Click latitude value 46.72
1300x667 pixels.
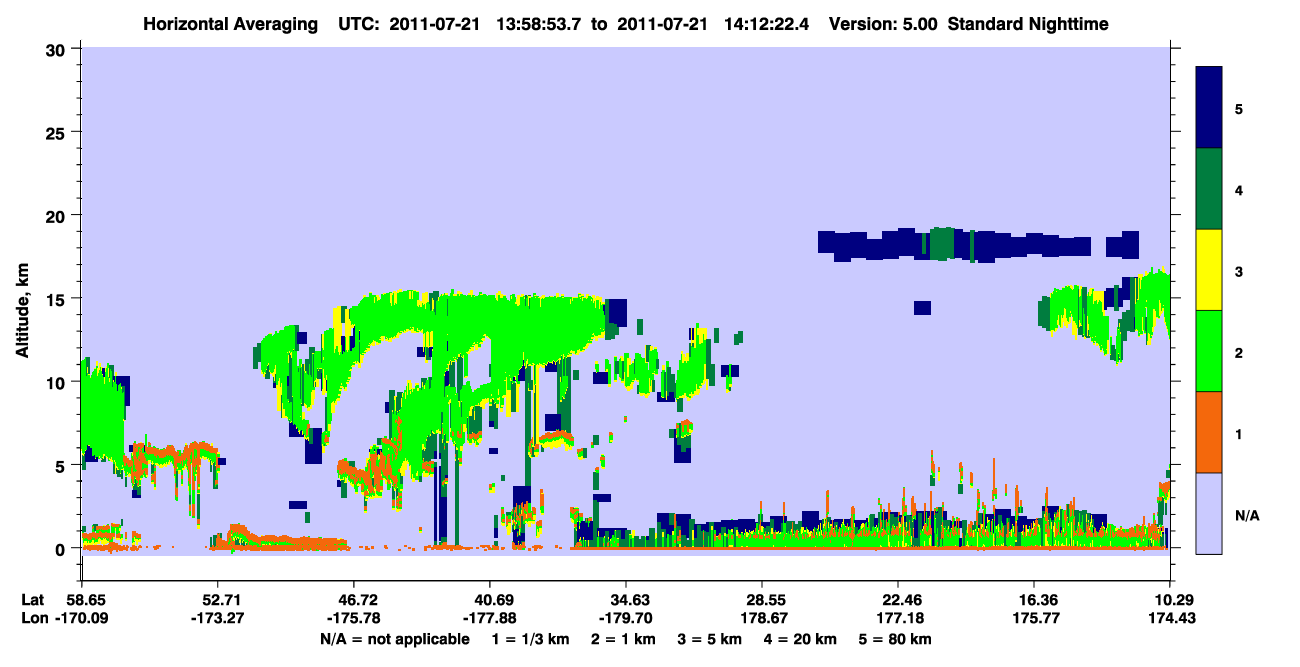click(353, 599)
